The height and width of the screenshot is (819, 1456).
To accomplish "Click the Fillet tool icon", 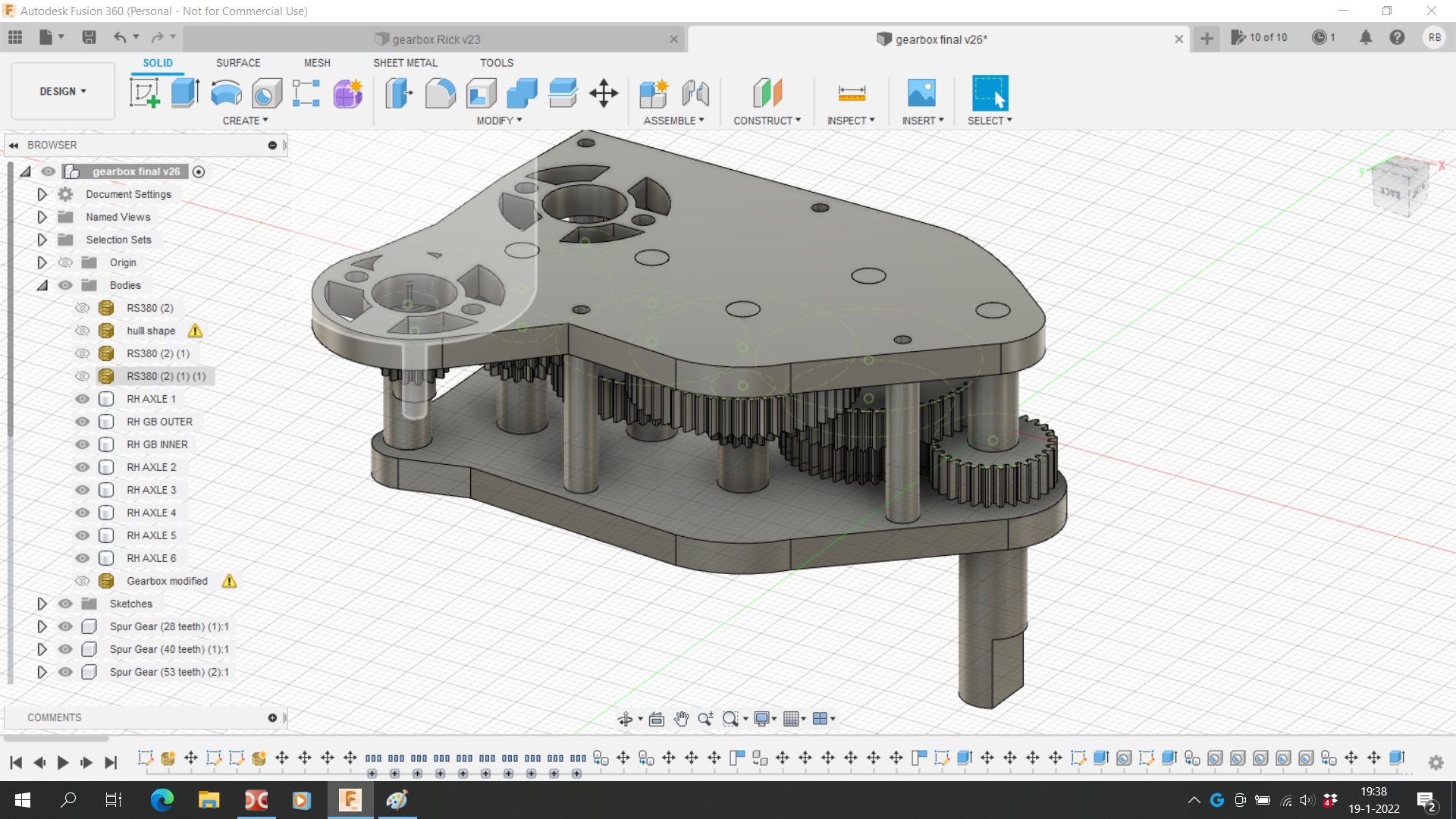I will coord(440,93).
